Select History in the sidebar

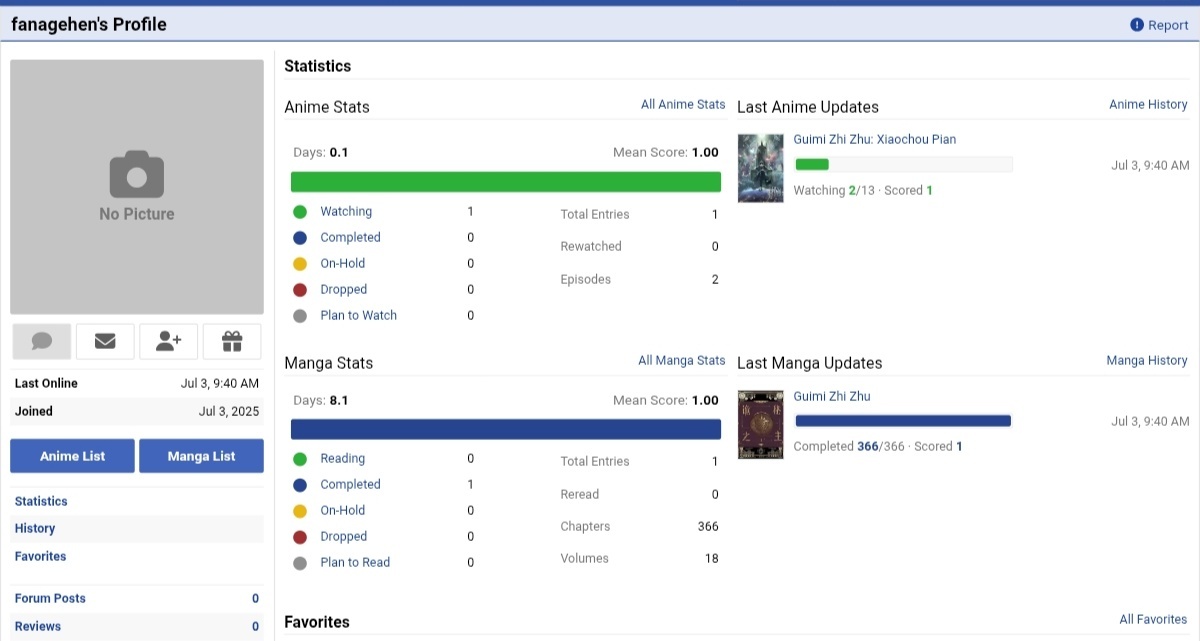pyautogui.click(x=35, y=528)
